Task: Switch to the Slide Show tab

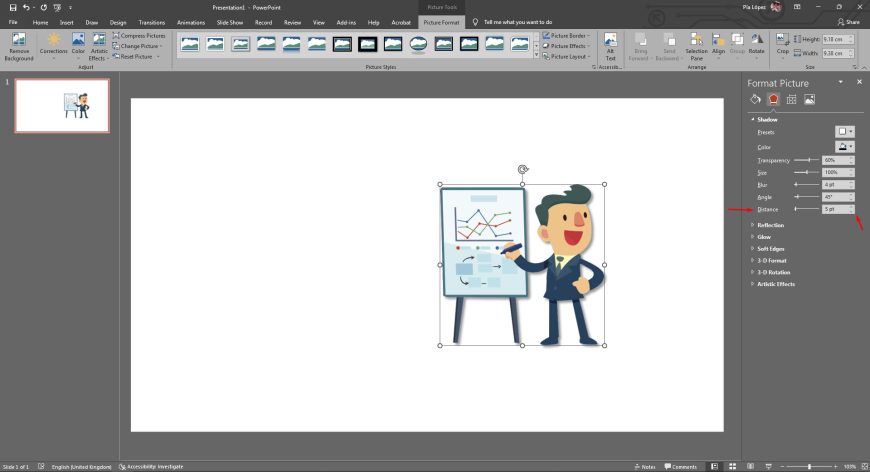Action: pyautogui.click(x=230, y=22)
